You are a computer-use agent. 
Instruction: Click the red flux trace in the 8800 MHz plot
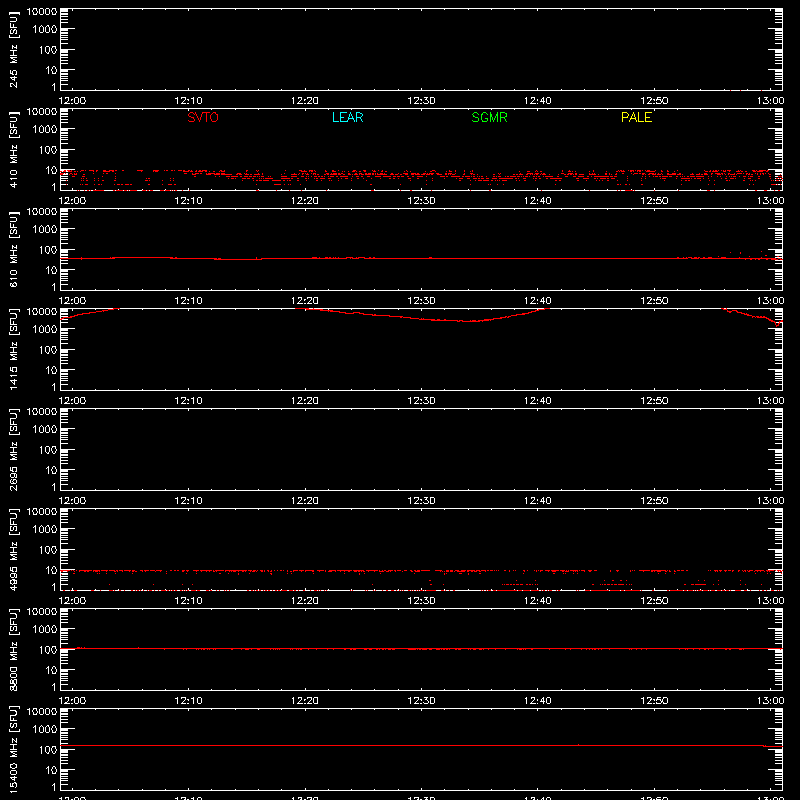coord(421,648)
